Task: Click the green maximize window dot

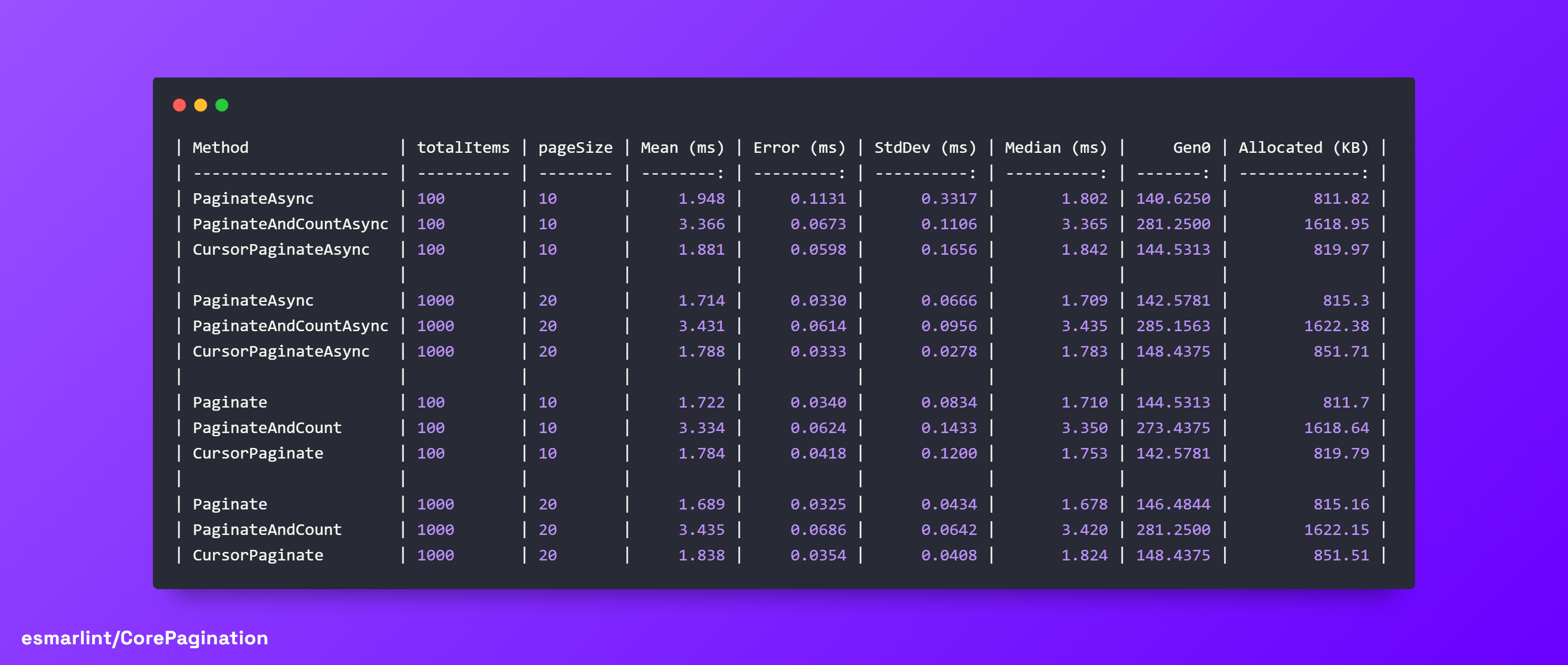Action: (221, 105)
